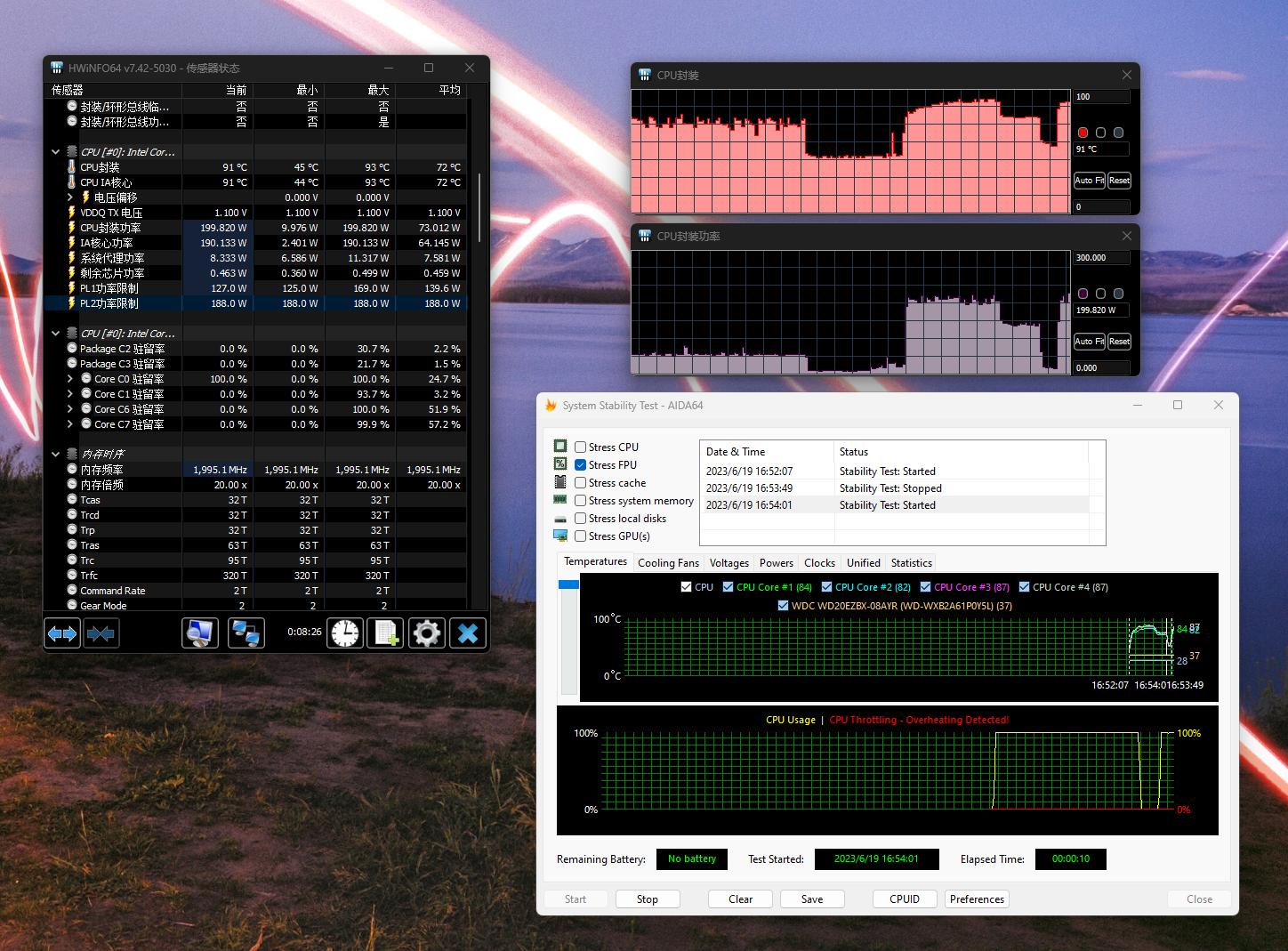Disable the Stress FPU checkbox

(580, 464)
